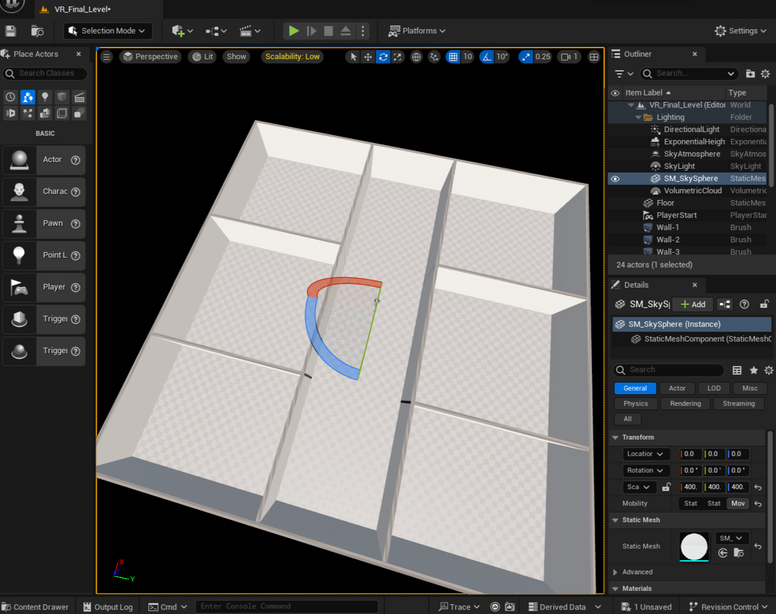Change the grid snap value 10
Screen dimensions: 776x614
pyautogui.click(x=468, y=57)
